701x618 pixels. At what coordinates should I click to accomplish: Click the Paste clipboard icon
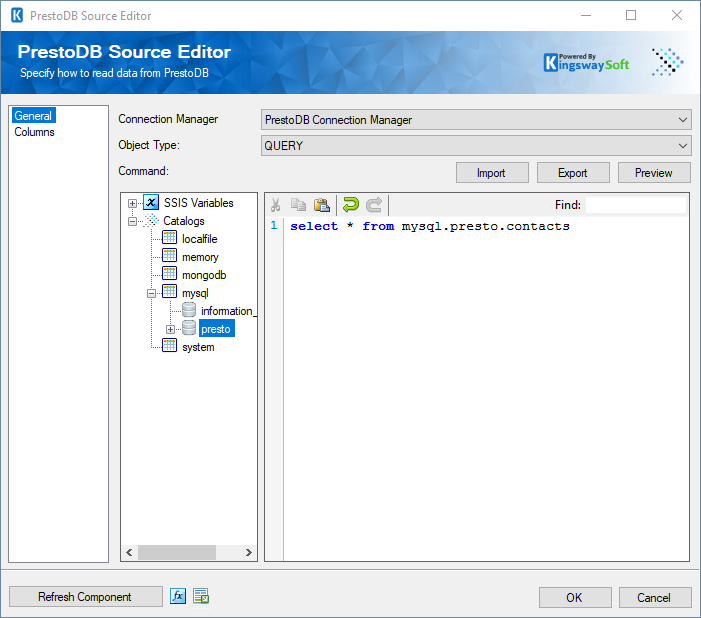tap(321, 205)
